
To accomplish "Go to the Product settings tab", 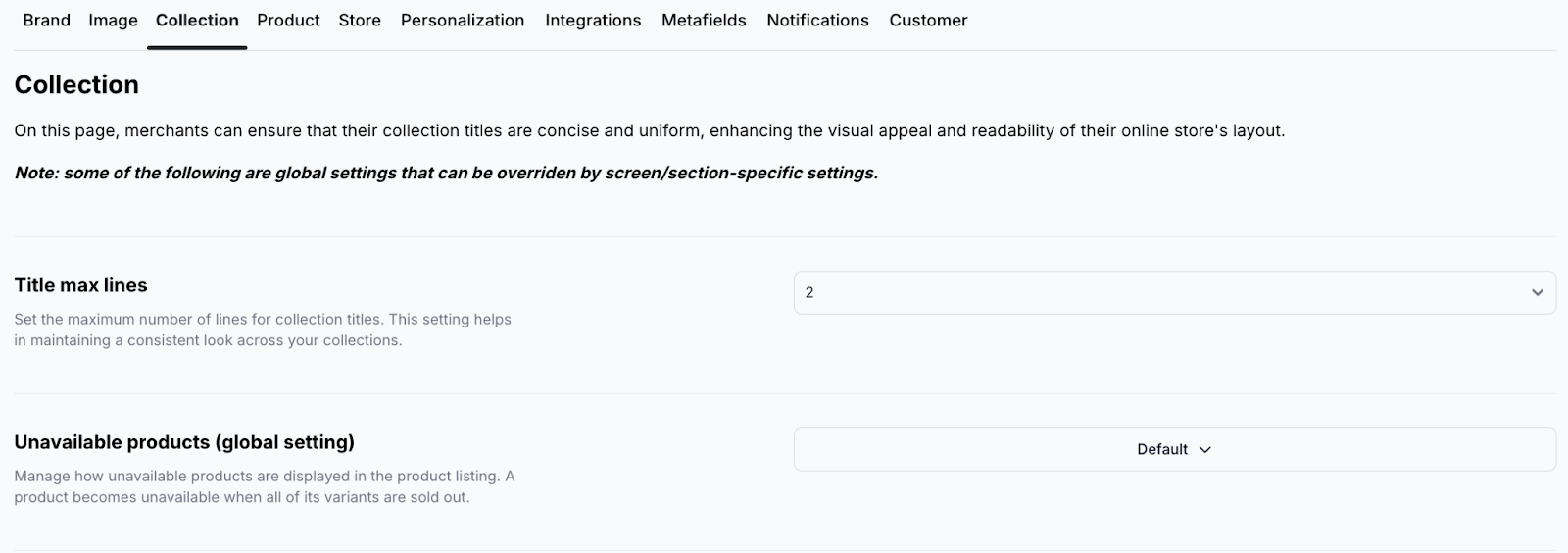I will (288, 21).
